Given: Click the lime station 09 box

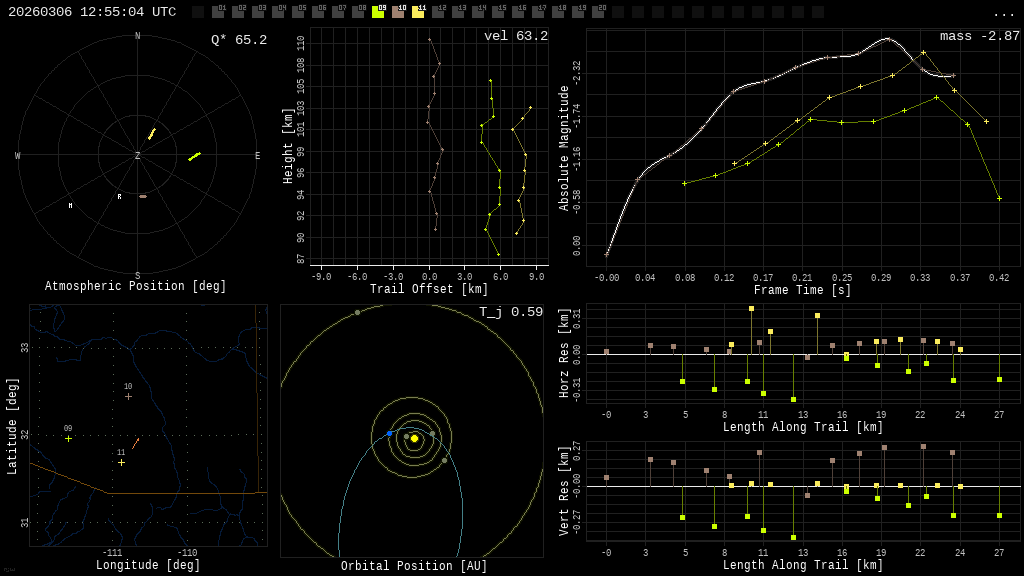Looking at the screenshot, I should 378,12.
